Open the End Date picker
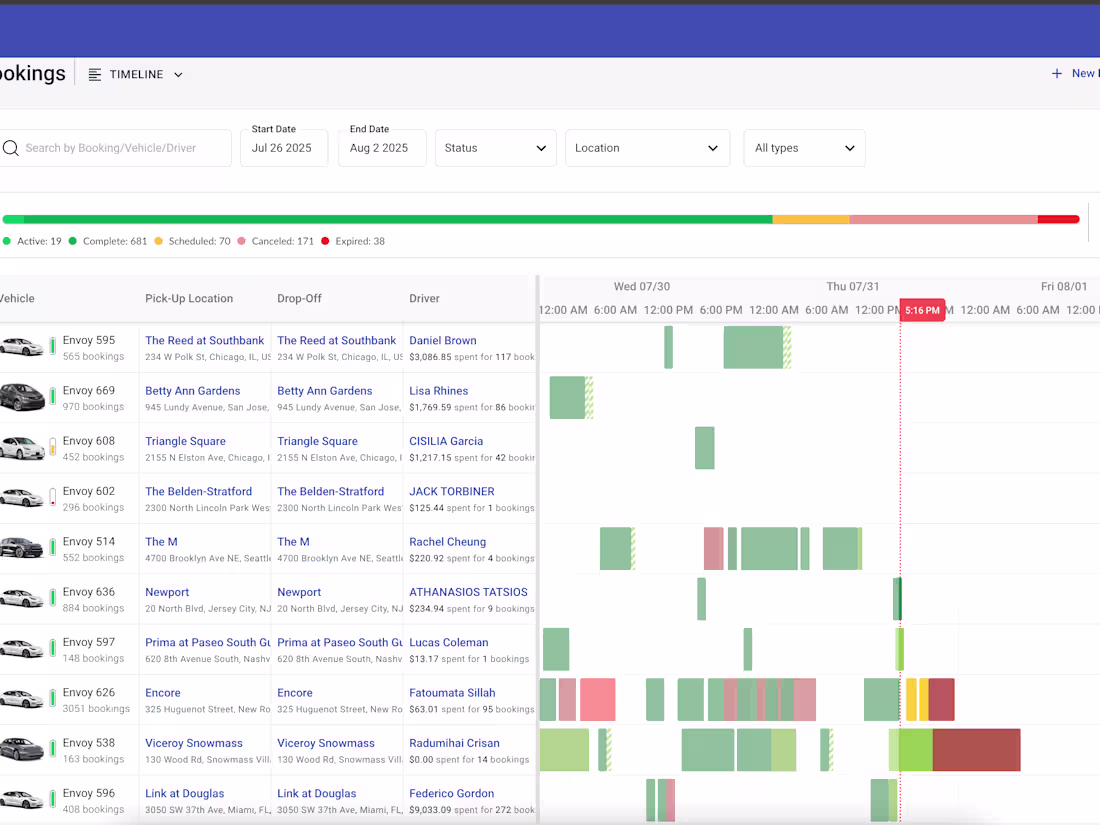 pos(382,147)
